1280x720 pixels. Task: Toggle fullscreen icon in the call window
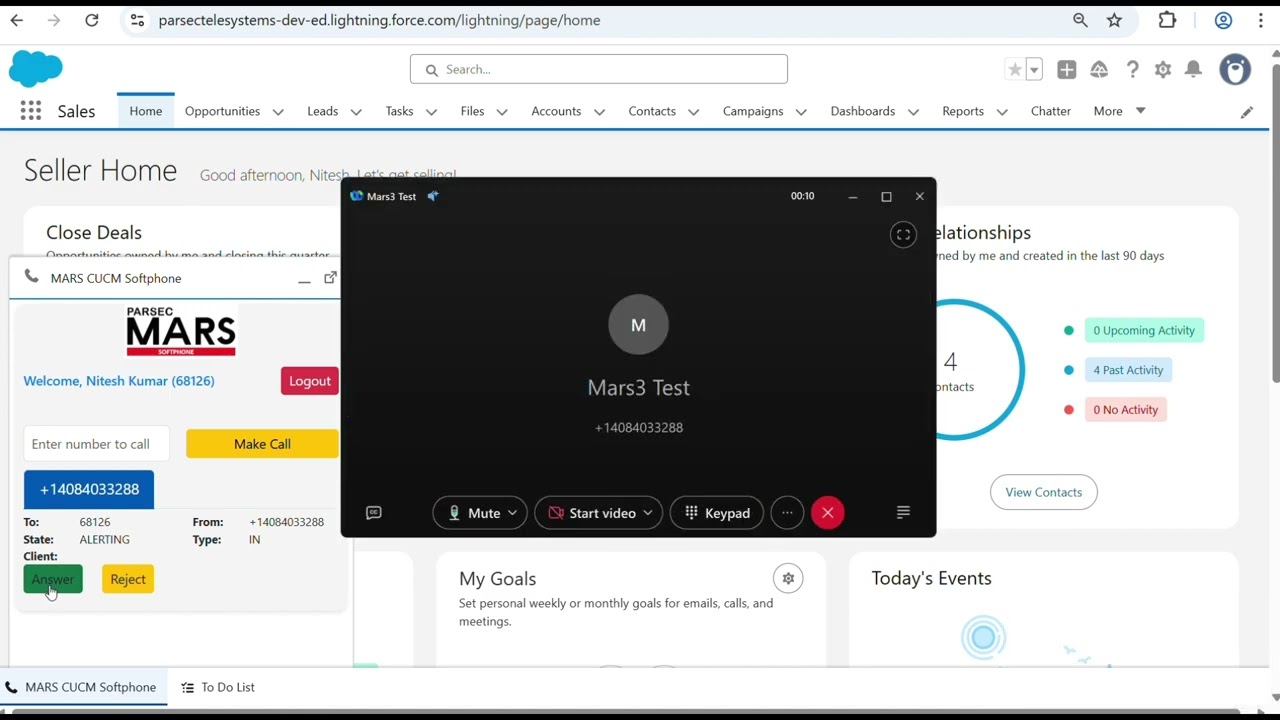pyautogui.click(x=903, y=235)
